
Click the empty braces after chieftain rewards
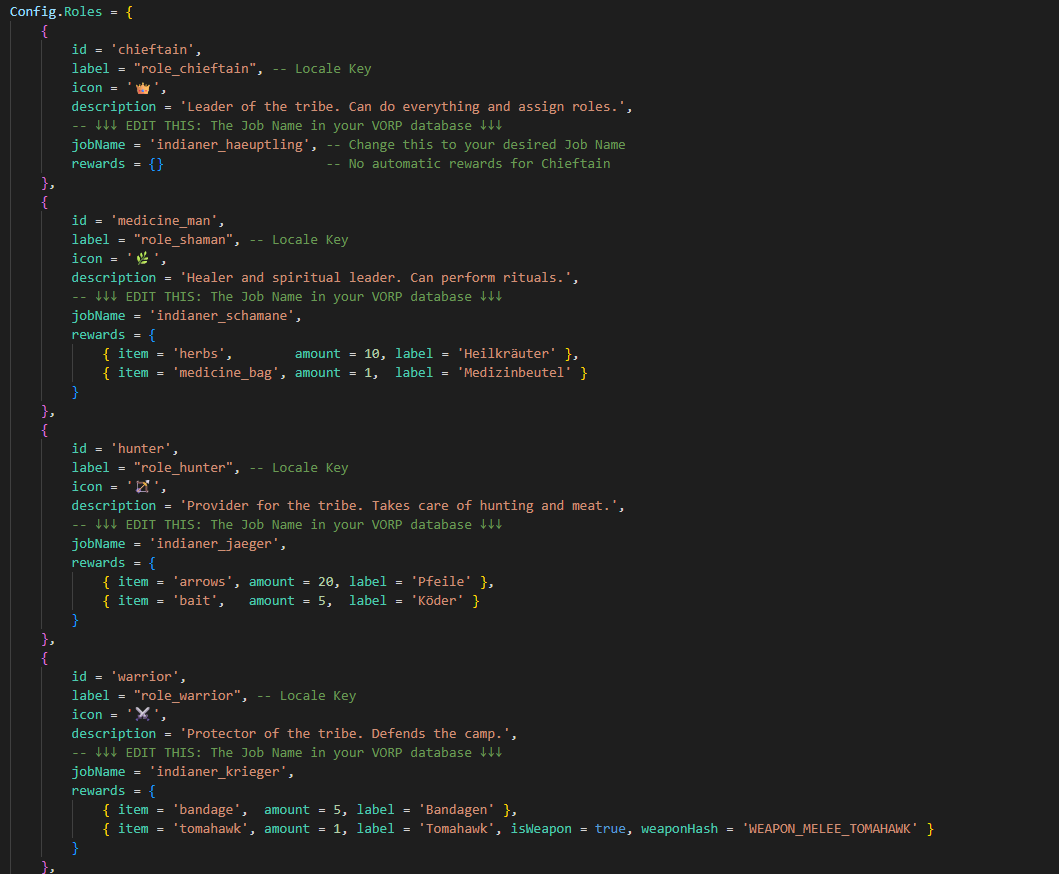pos(156,164)
